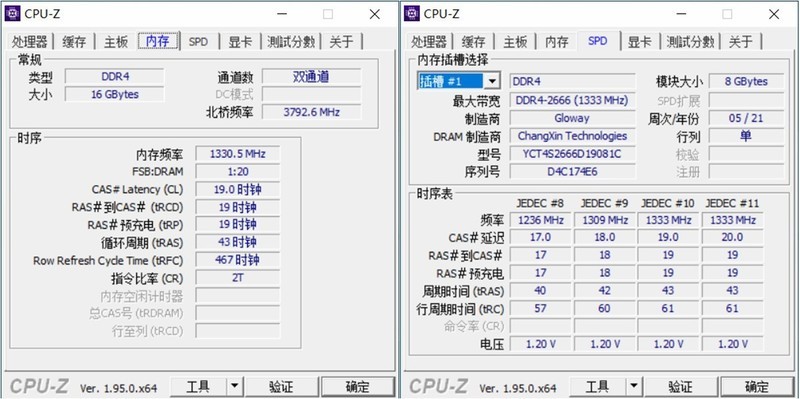Image resolution: width=800 pixels, height=399 pixels.
Task: Click 验证 button in left window
Action: 282,387
